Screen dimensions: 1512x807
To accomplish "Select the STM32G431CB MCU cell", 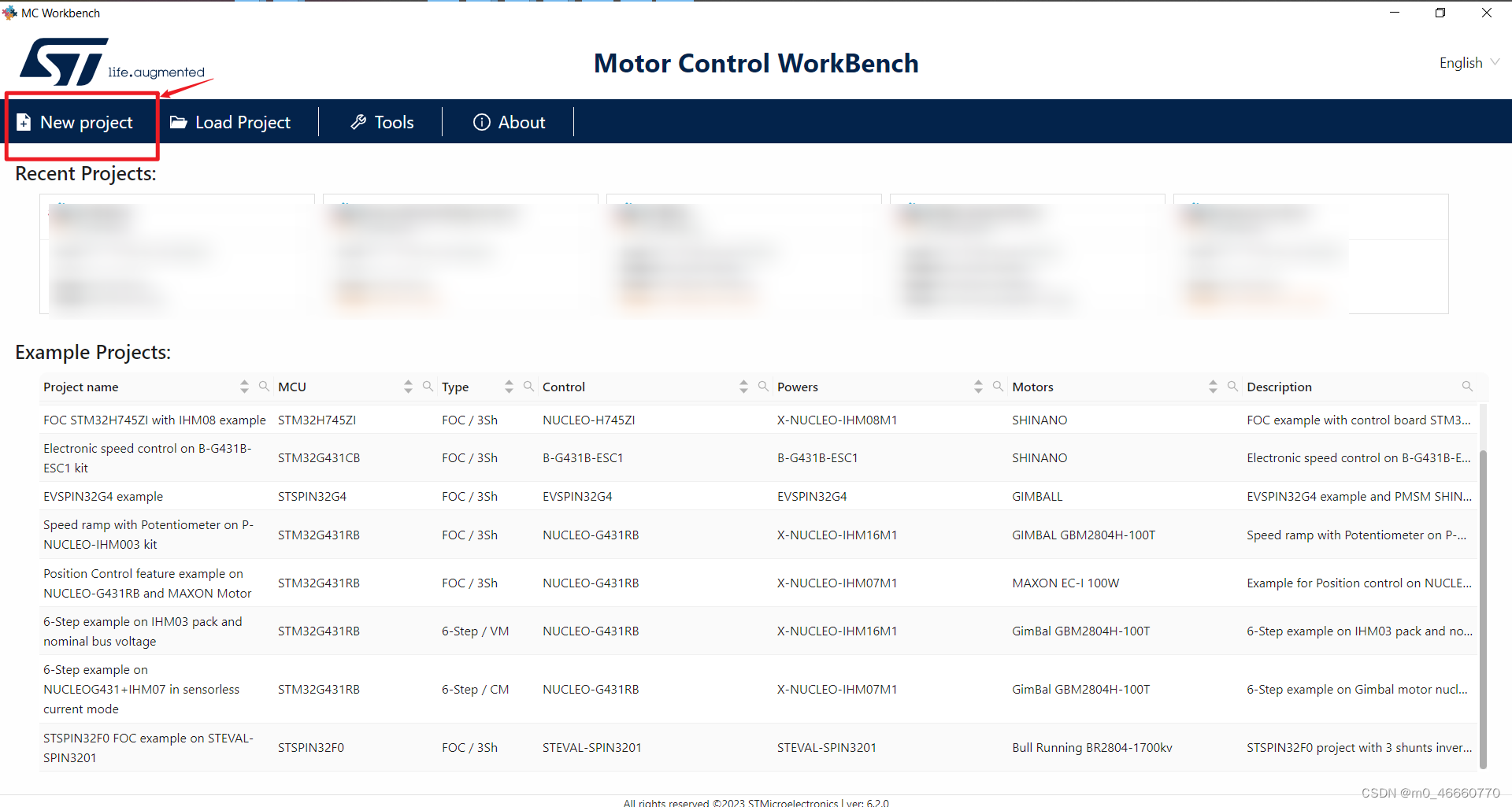I will 318,457.
